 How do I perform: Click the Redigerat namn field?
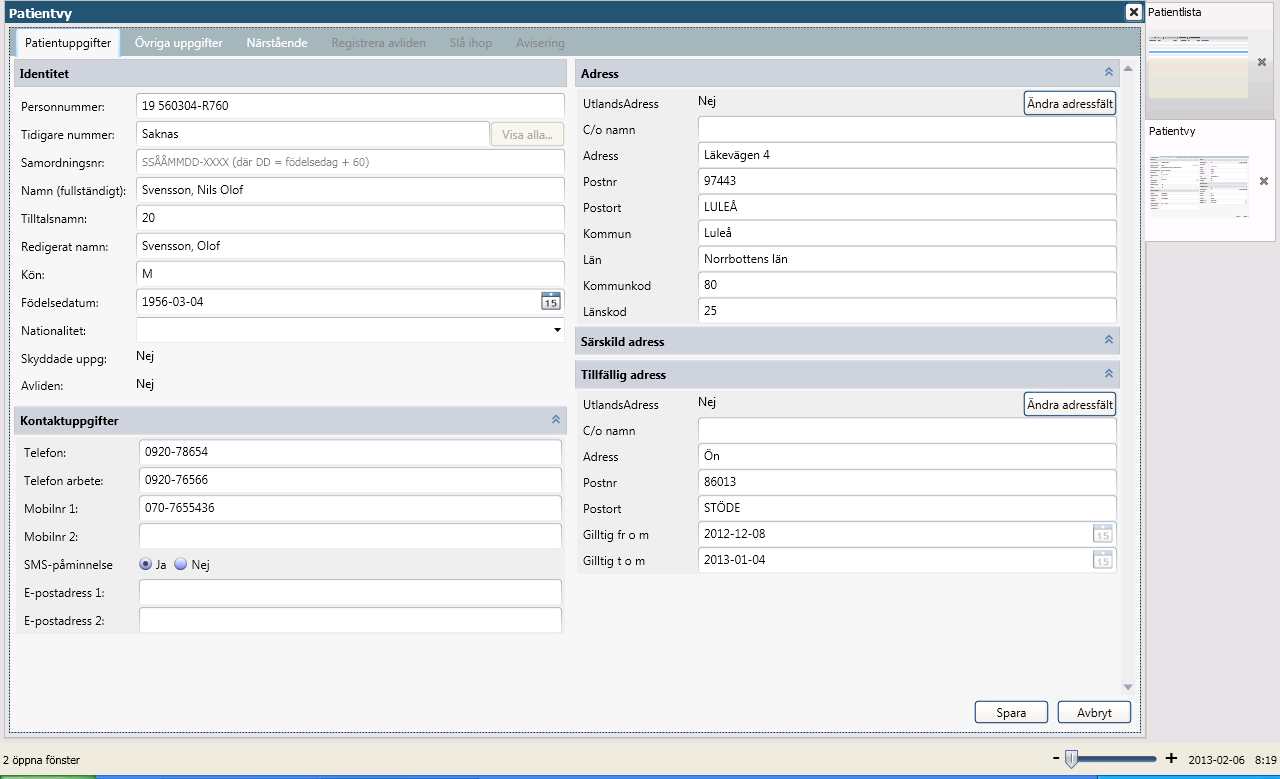pyautogui.click(x=350, y=245)
